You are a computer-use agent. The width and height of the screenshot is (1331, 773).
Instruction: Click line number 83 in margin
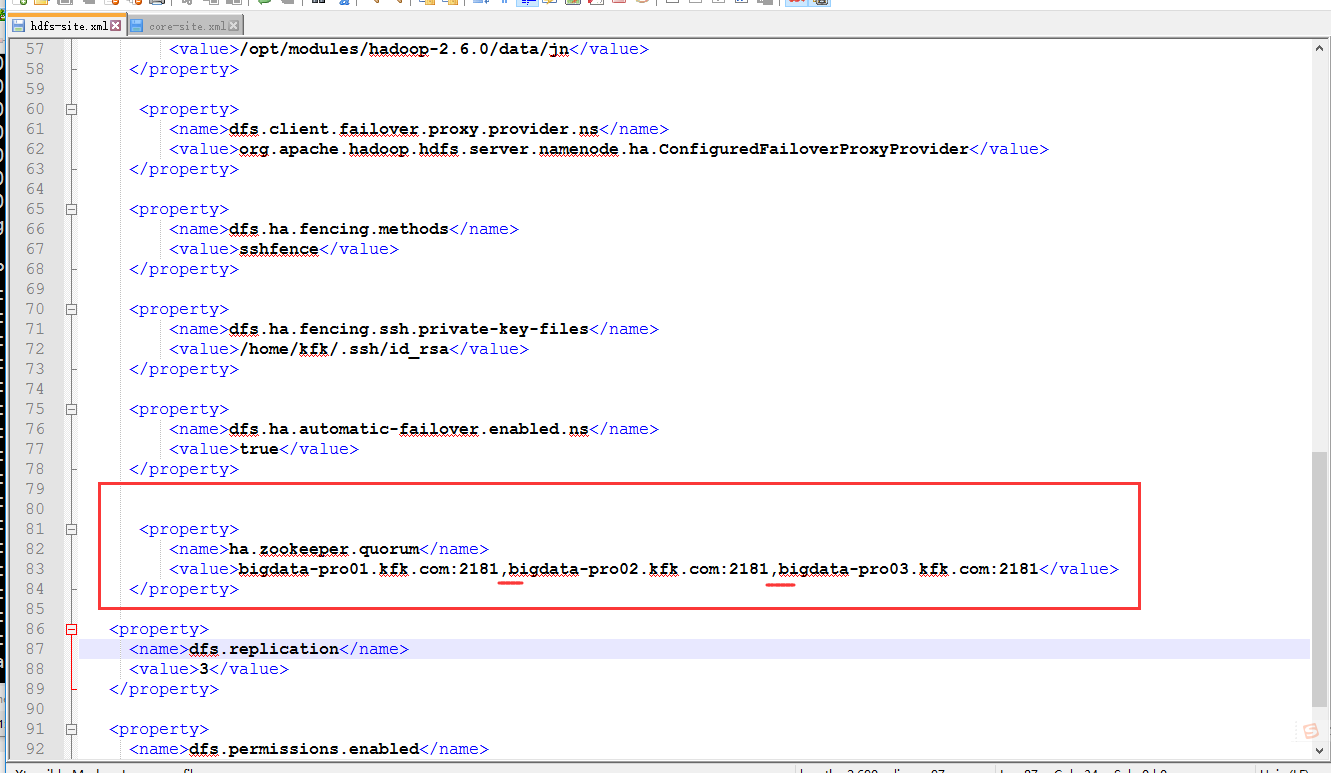tap(34, 569)
